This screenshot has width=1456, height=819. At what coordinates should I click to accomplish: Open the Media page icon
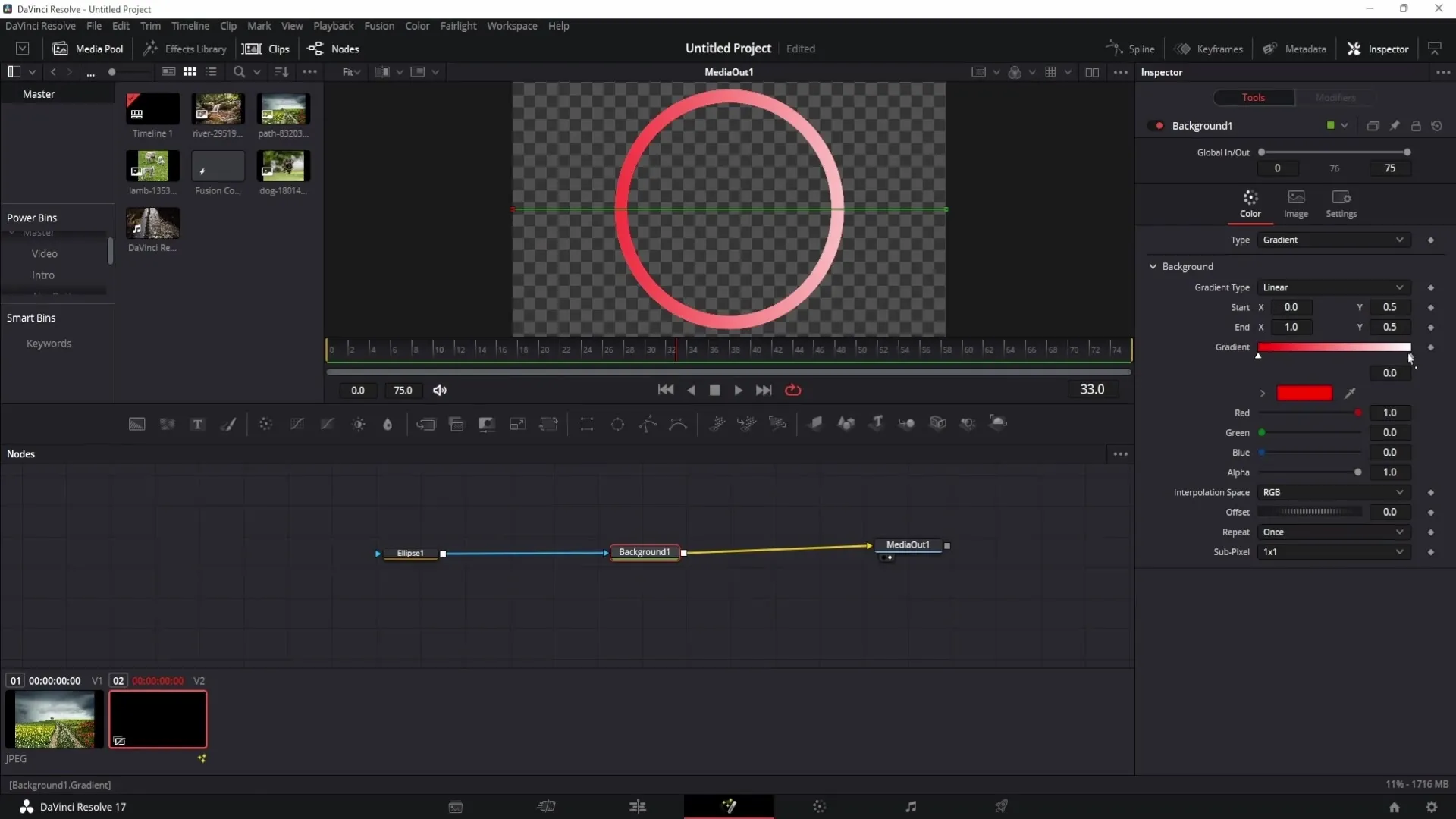pyautogui.click(x=456, y=807)
